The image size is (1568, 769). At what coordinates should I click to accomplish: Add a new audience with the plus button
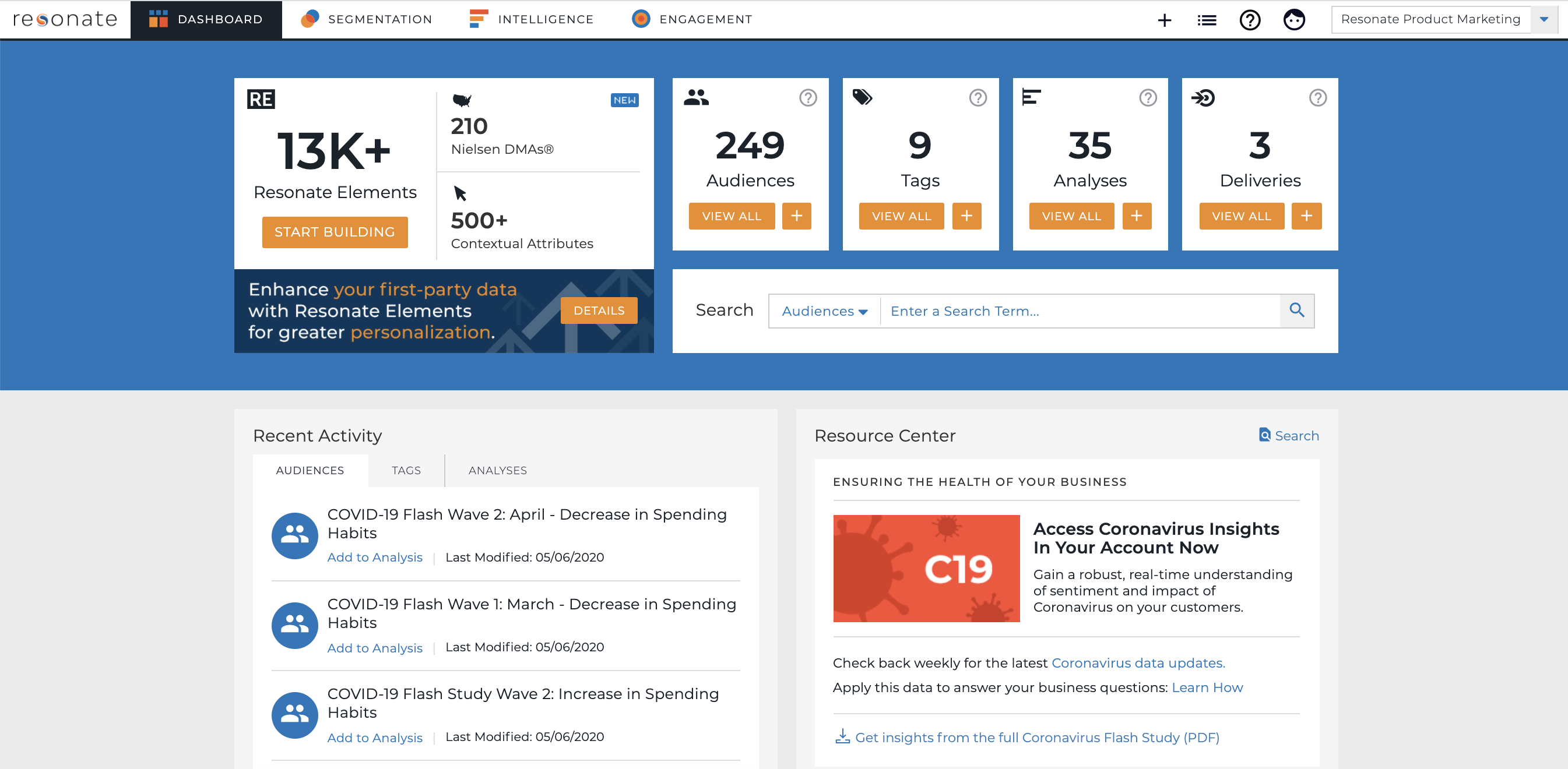coord(796,216)
